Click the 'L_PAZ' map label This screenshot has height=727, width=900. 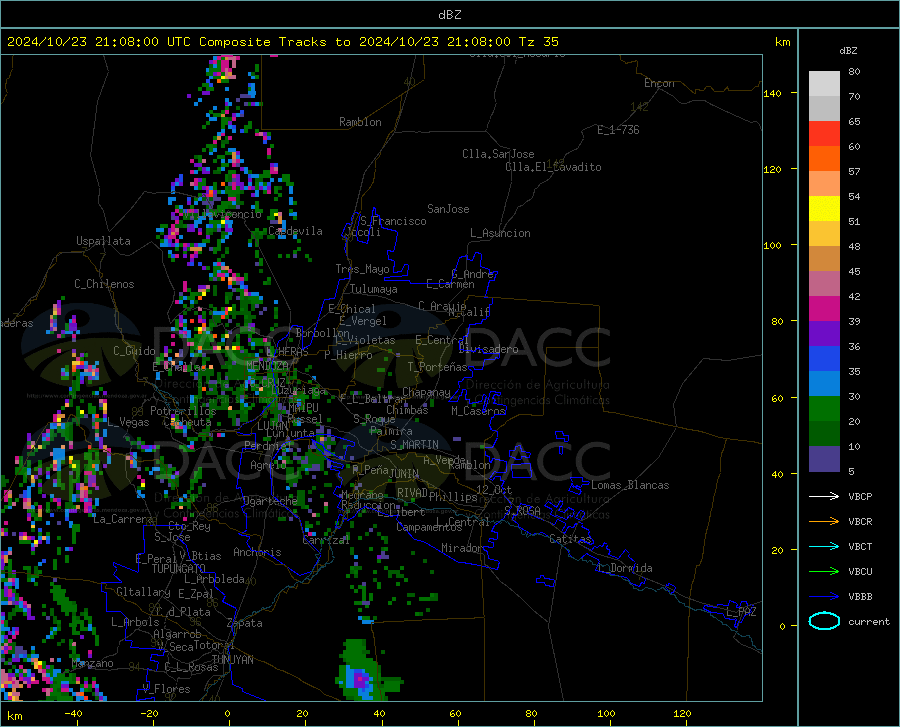[741, 612]
